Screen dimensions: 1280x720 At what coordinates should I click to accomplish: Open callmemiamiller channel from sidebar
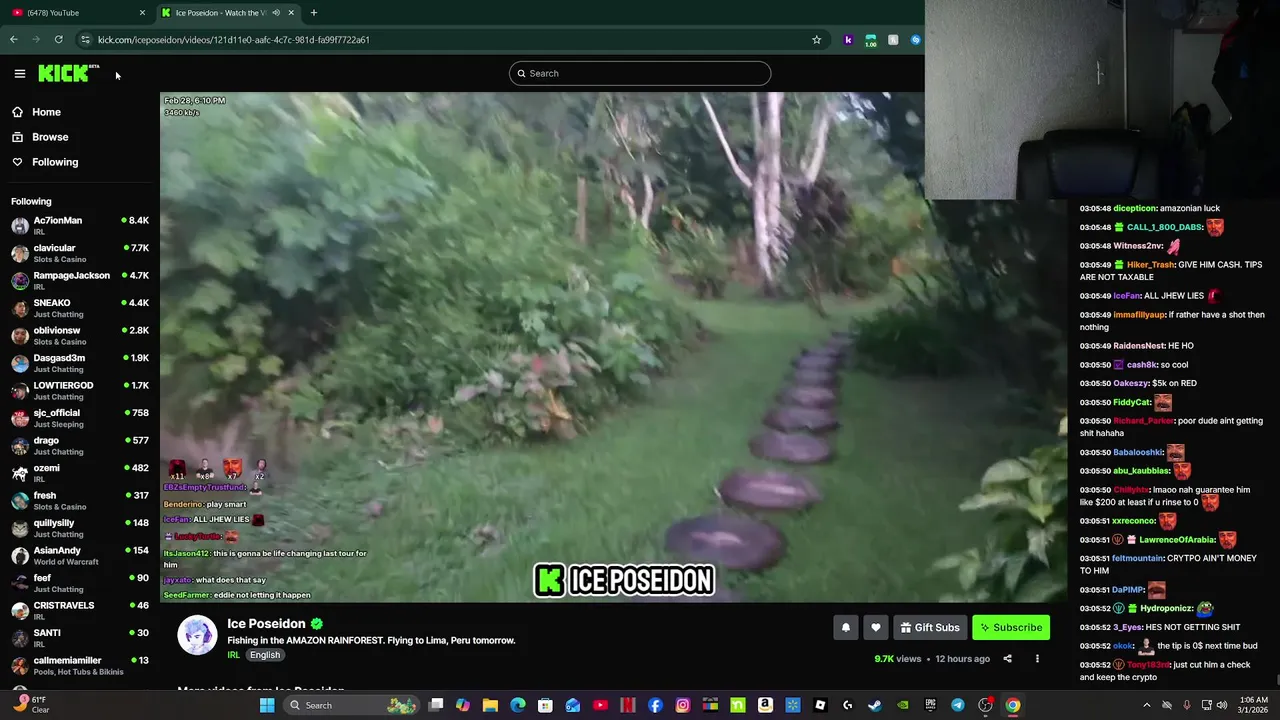(80, 665)
